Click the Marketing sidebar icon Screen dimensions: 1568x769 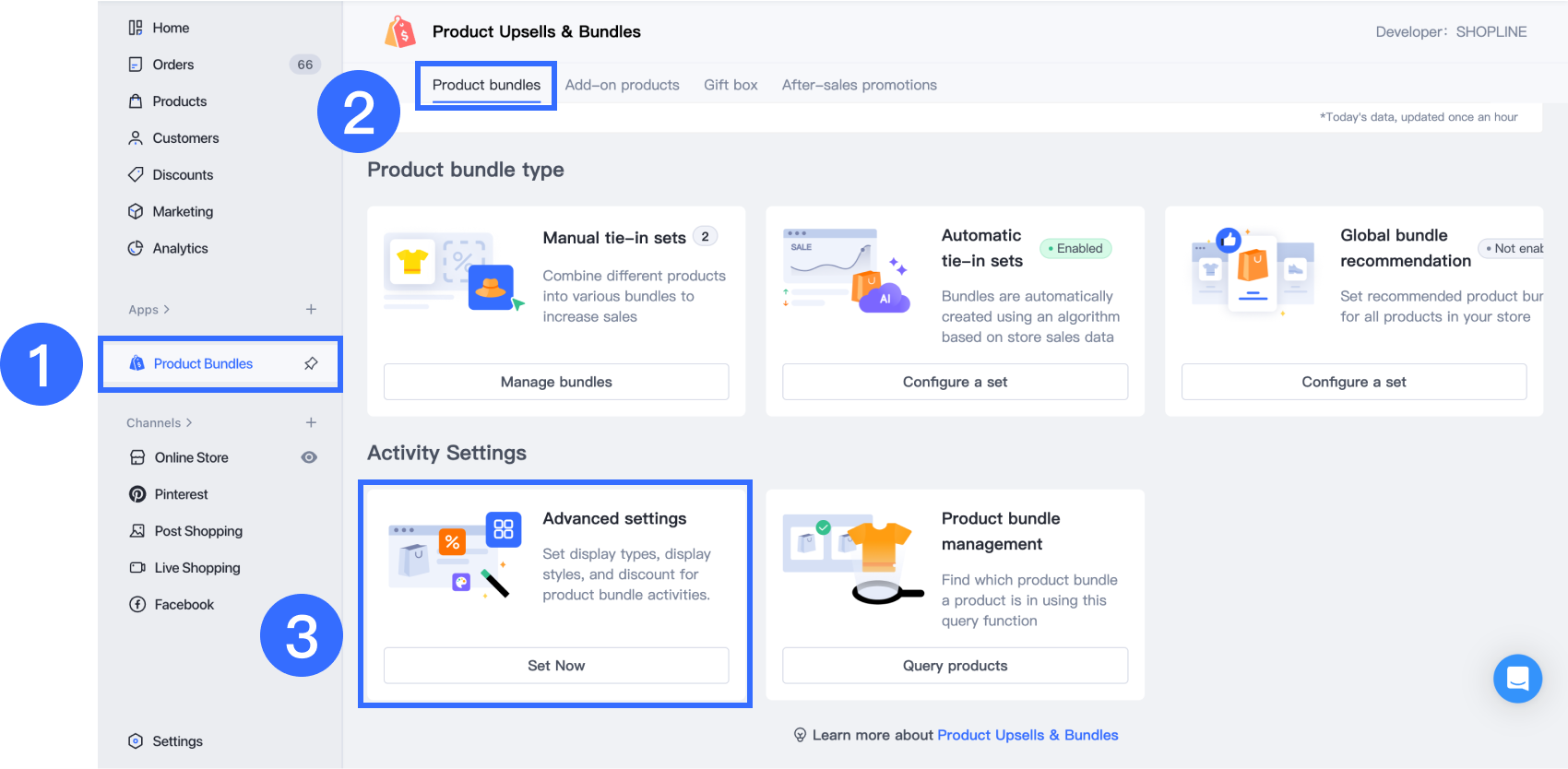click(x=136, y=211)
